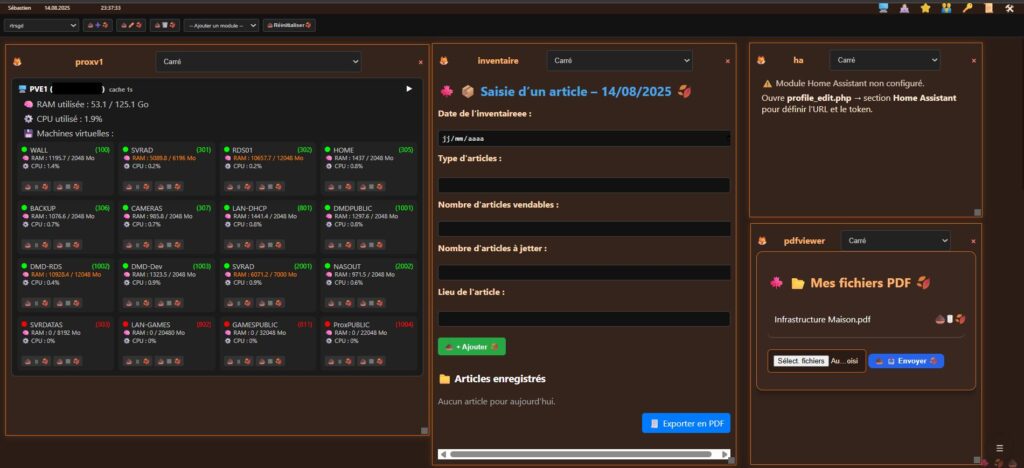
Task: Open the 'Ajouter un module' dropdown
Action: 221,25
